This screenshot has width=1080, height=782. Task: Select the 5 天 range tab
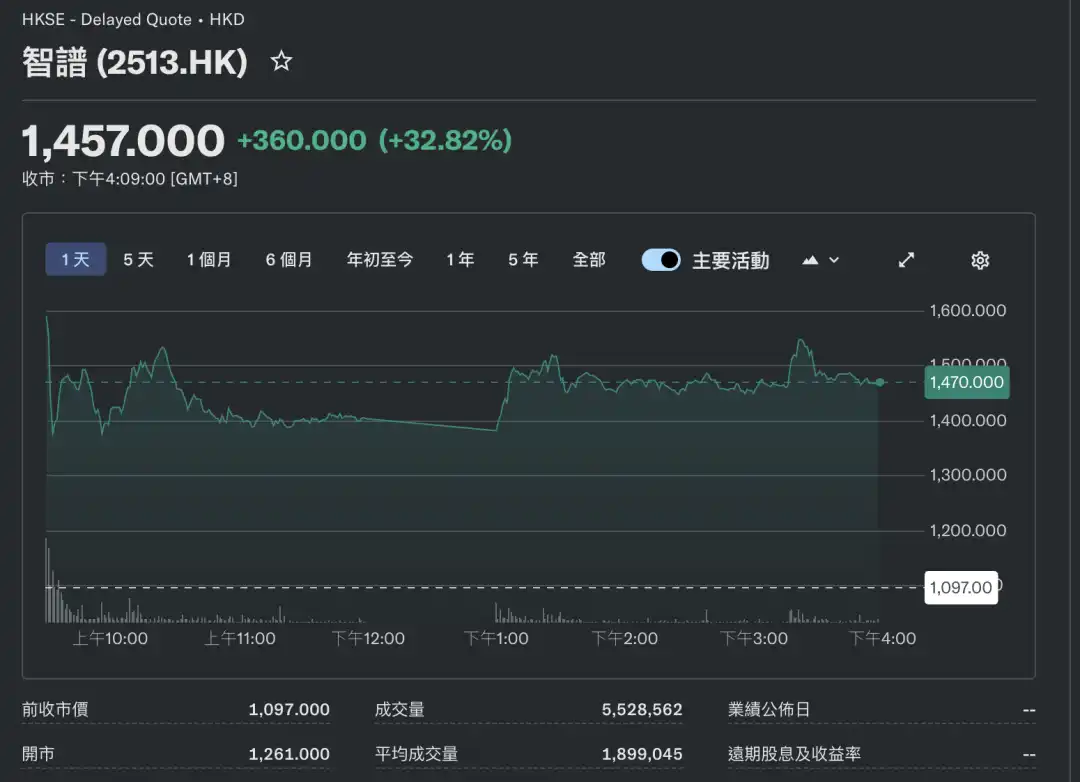point(138,260)
